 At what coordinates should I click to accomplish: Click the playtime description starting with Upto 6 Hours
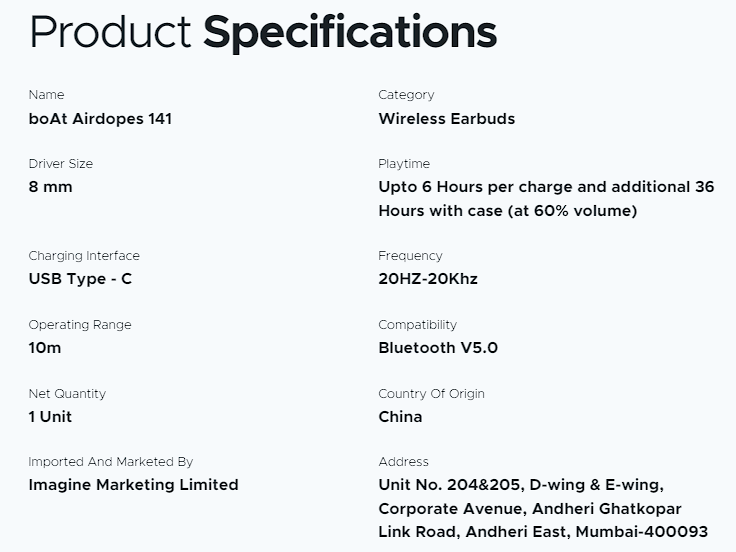[546, 198]
